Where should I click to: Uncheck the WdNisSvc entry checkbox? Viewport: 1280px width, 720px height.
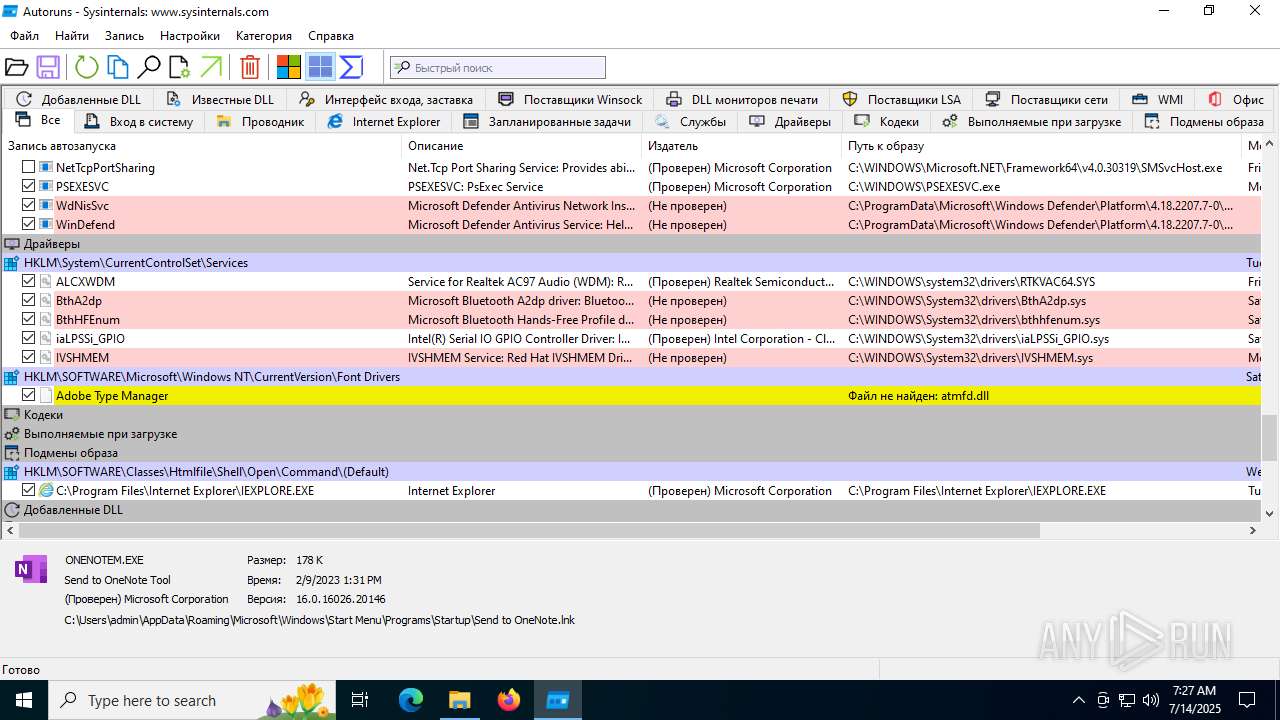29,206
